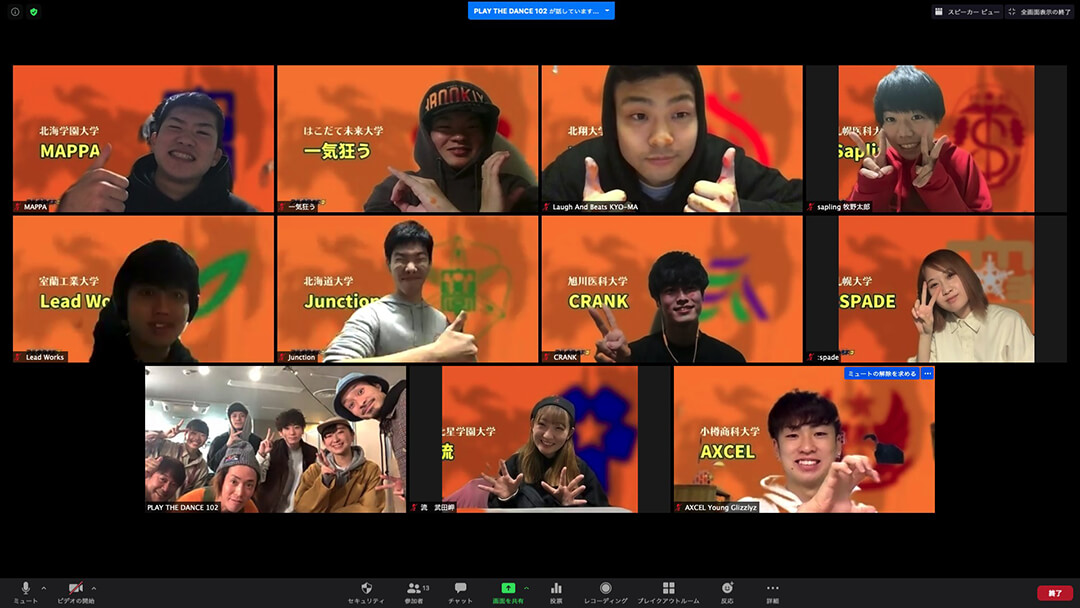The width and height of the screenshot is (1080, 608).
Task: Click the red End meeting button
Action: pos(1054,593)
